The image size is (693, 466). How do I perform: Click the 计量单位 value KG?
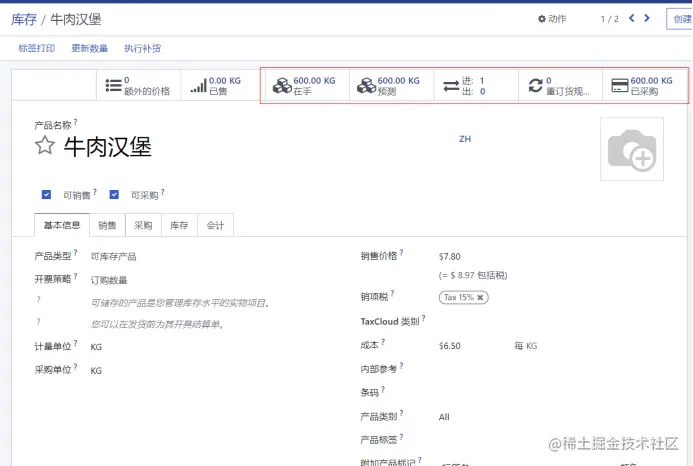(96, 347)
